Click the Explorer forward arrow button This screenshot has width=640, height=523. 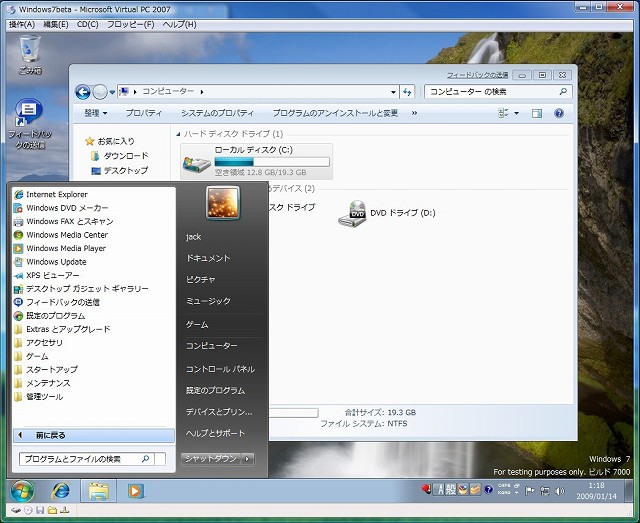100,92
